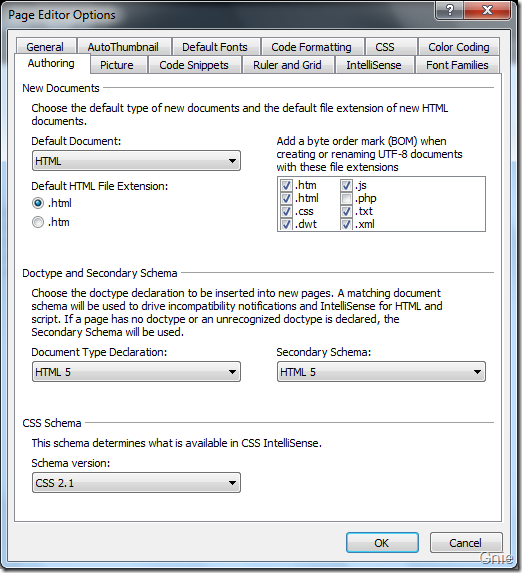Switch to the AutoThumbnail tab
Image resolution: width=522 pixels, height=573 pixels.
point(124,47)
